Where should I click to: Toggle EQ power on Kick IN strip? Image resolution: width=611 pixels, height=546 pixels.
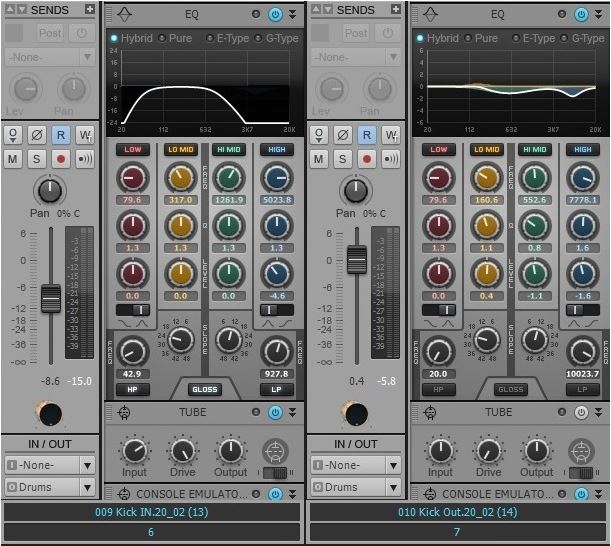click(x=275, y=14)
